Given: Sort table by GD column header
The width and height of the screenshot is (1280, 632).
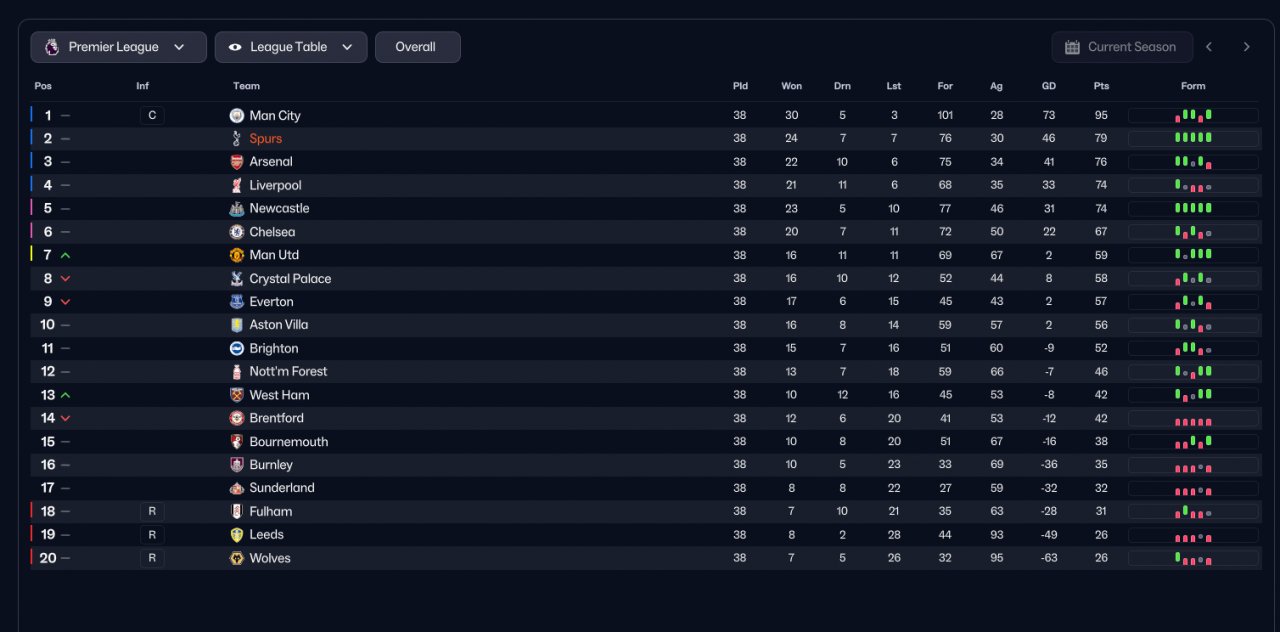Looking at the screenshot, I should [1048, 86].
